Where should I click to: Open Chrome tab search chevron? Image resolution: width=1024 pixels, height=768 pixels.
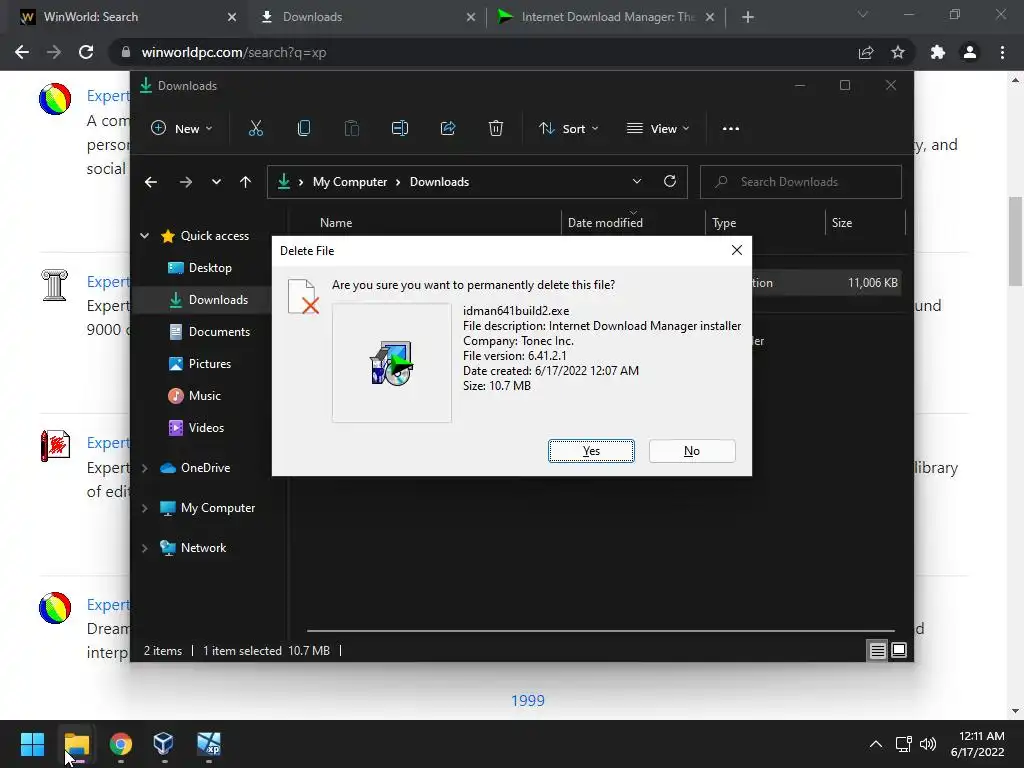click(863, 14)
